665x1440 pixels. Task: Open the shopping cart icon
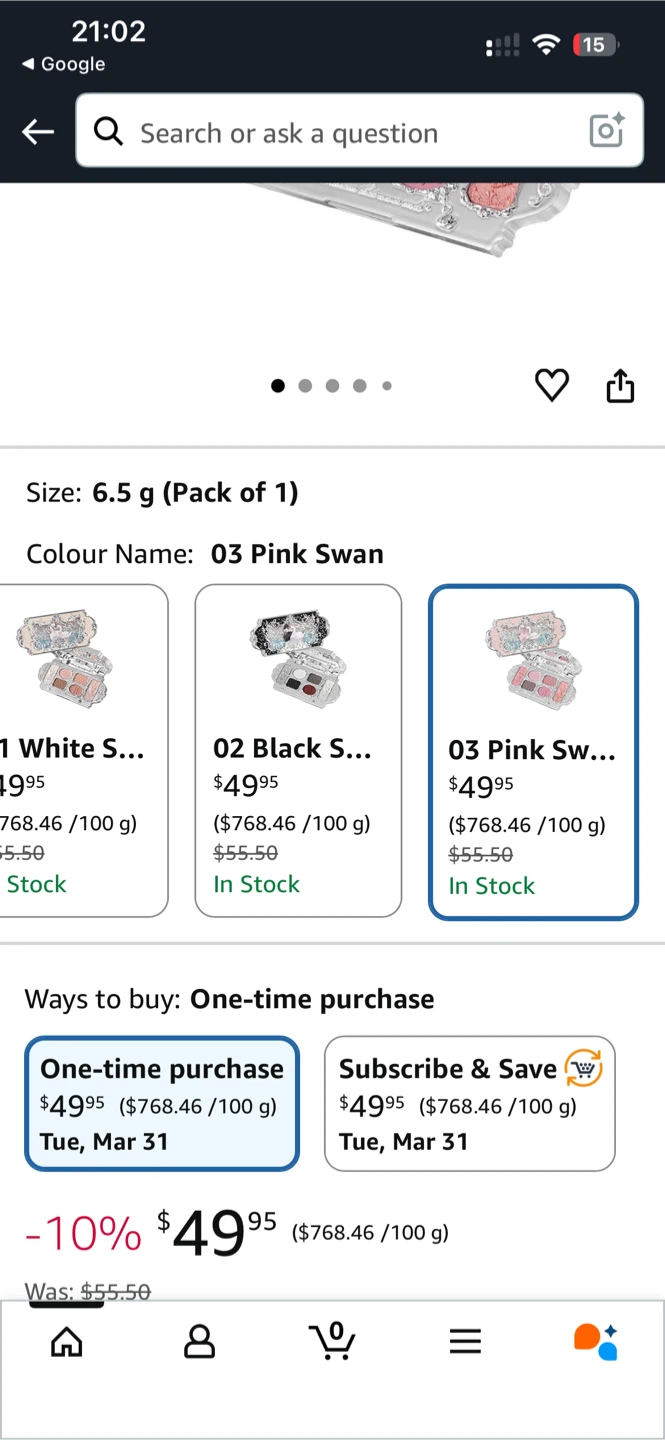point(332,1341)
